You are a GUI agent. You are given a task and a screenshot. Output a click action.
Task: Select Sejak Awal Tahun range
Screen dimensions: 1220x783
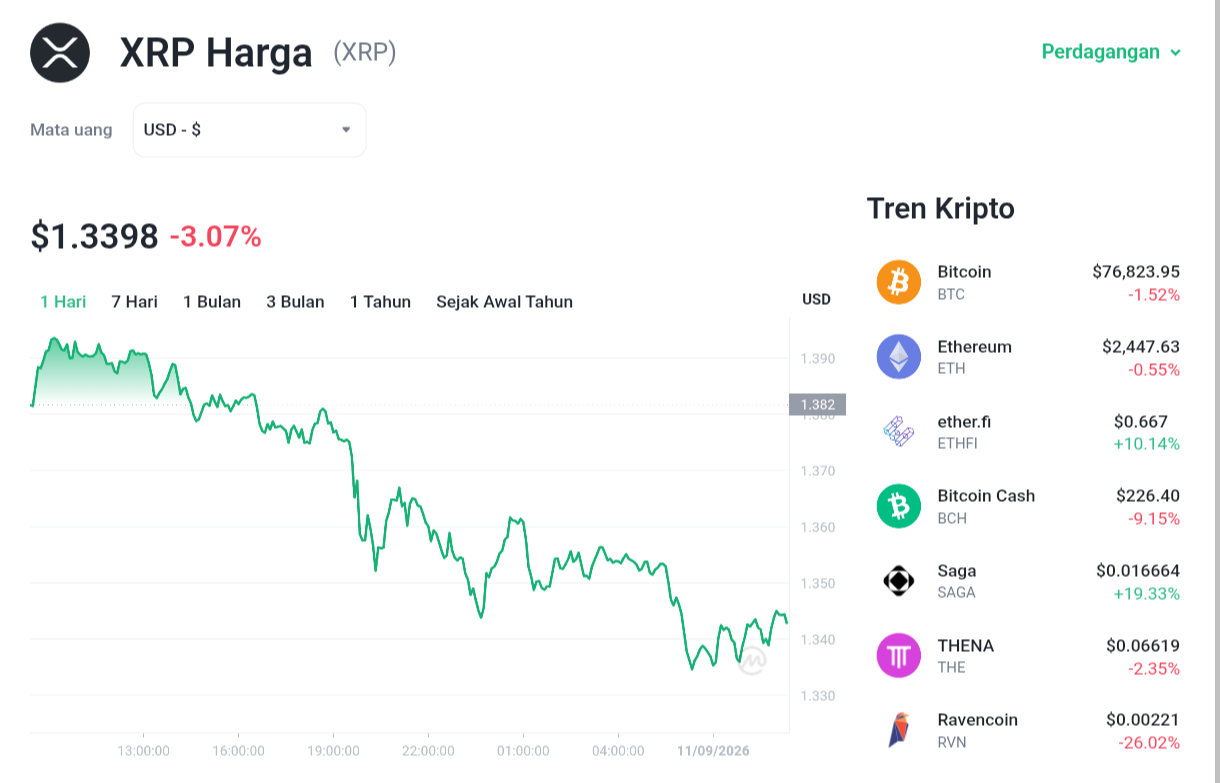(504, 302)
